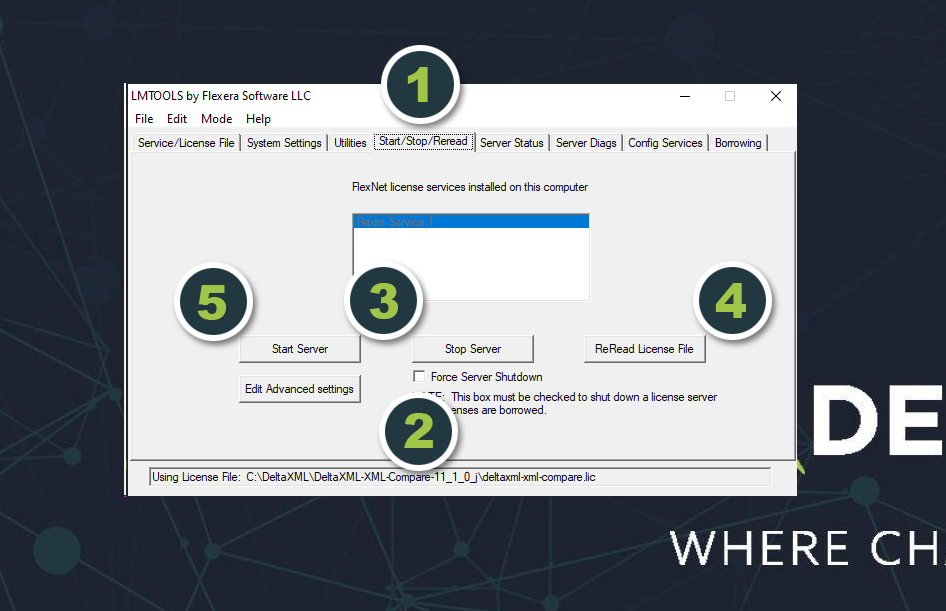Close the LMTOOLS window
The image size is (946, 611).
(x=775, y=96)
